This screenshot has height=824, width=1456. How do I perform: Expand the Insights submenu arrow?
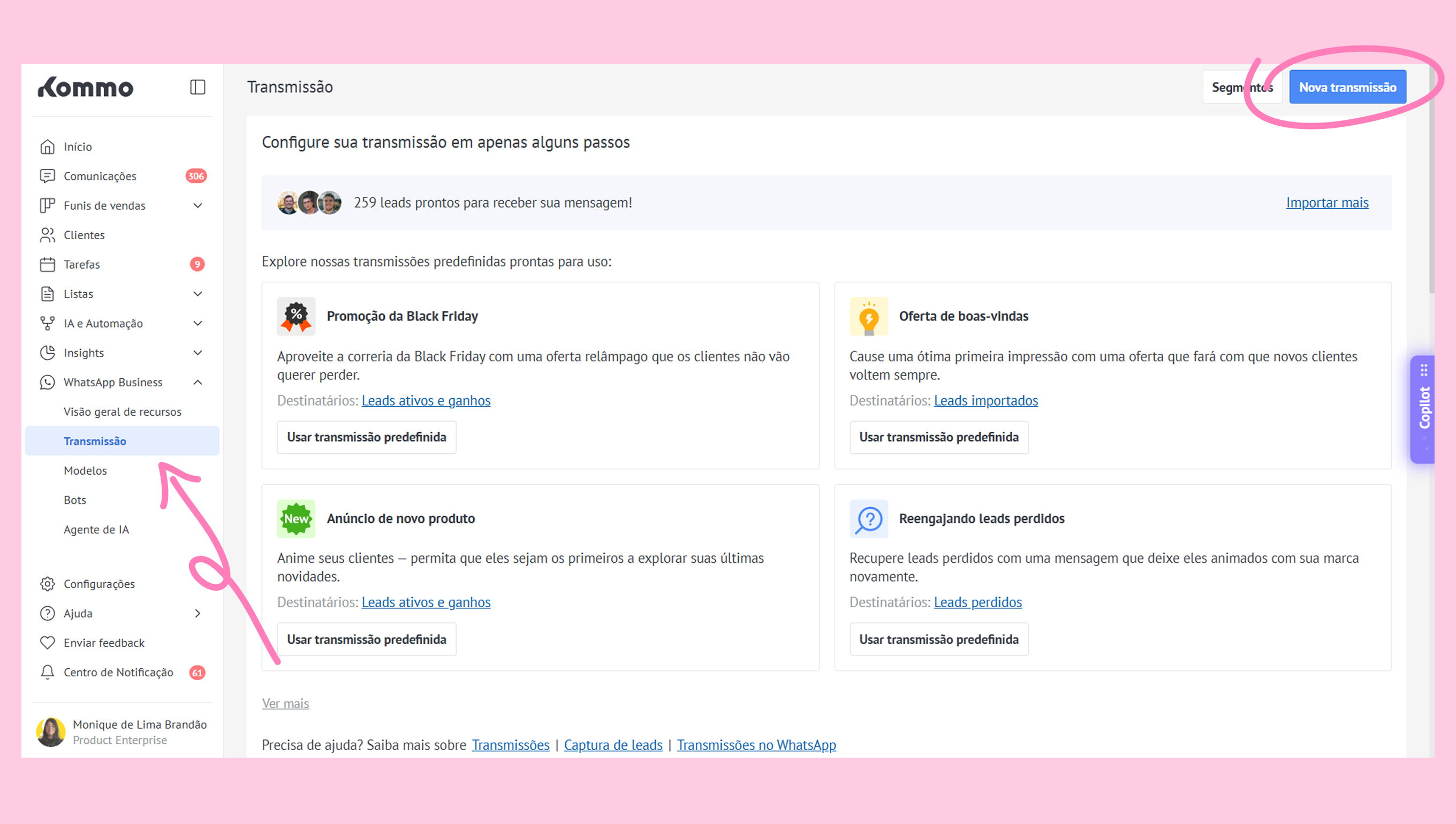click(x=198, y=353)
